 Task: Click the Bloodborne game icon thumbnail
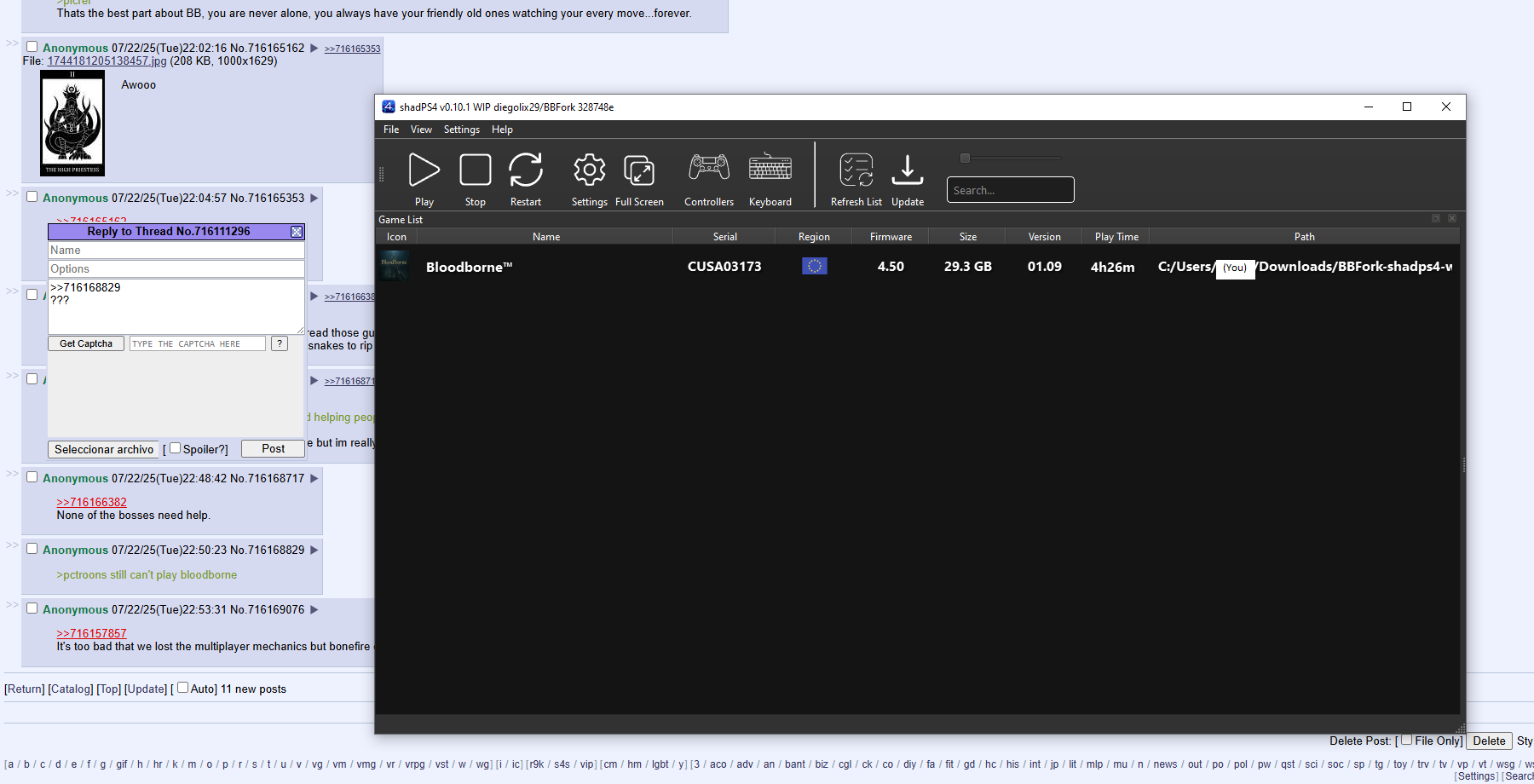pos(394,267)
